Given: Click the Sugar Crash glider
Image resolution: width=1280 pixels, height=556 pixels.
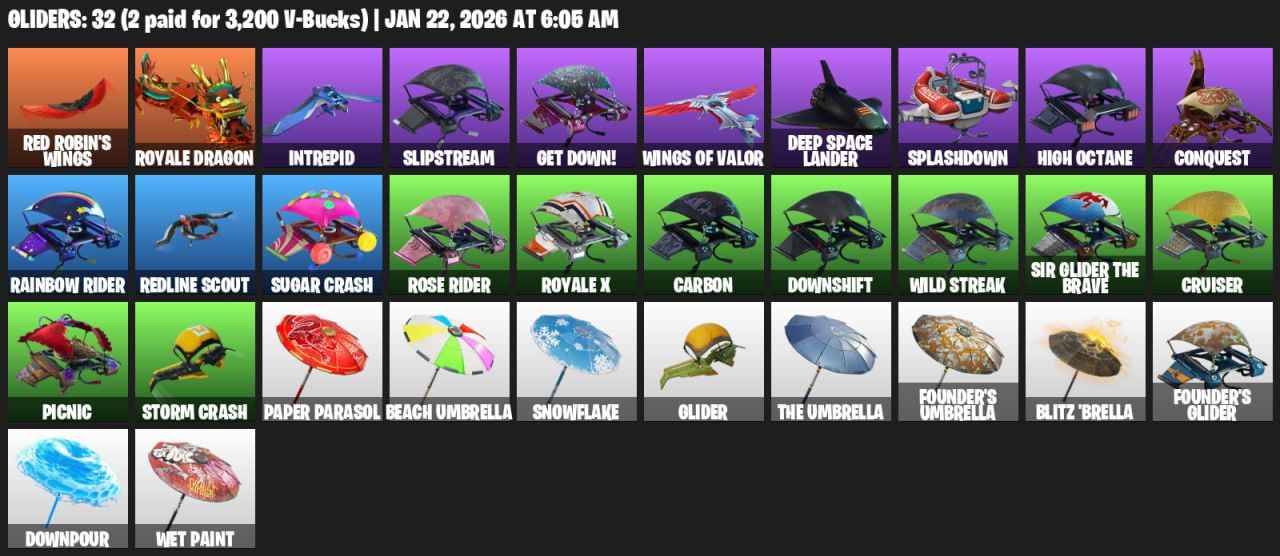Looking at the screenshot, I should pyautogui.click(x=322, y=235).
